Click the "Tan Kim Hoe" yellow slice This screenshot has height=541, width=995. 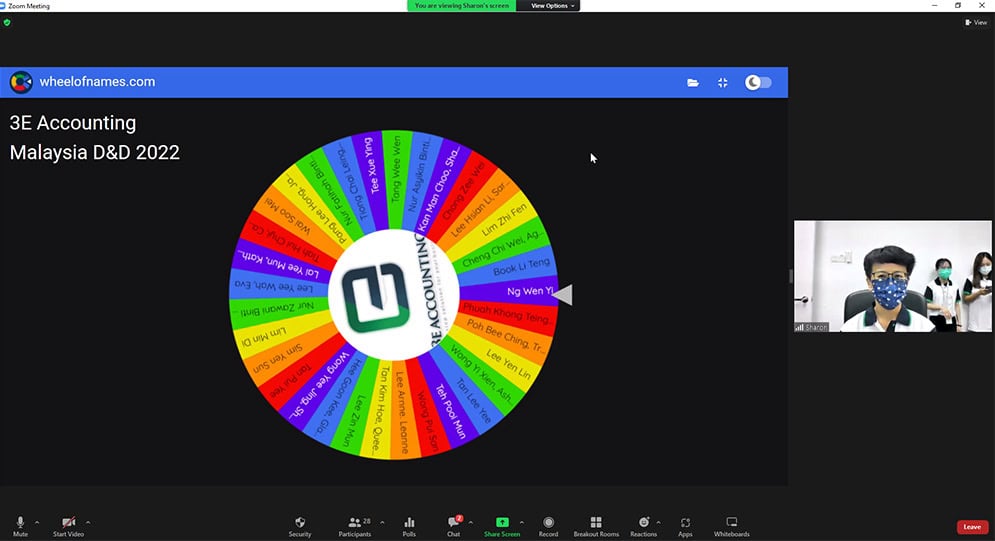(x=378, y=410)
